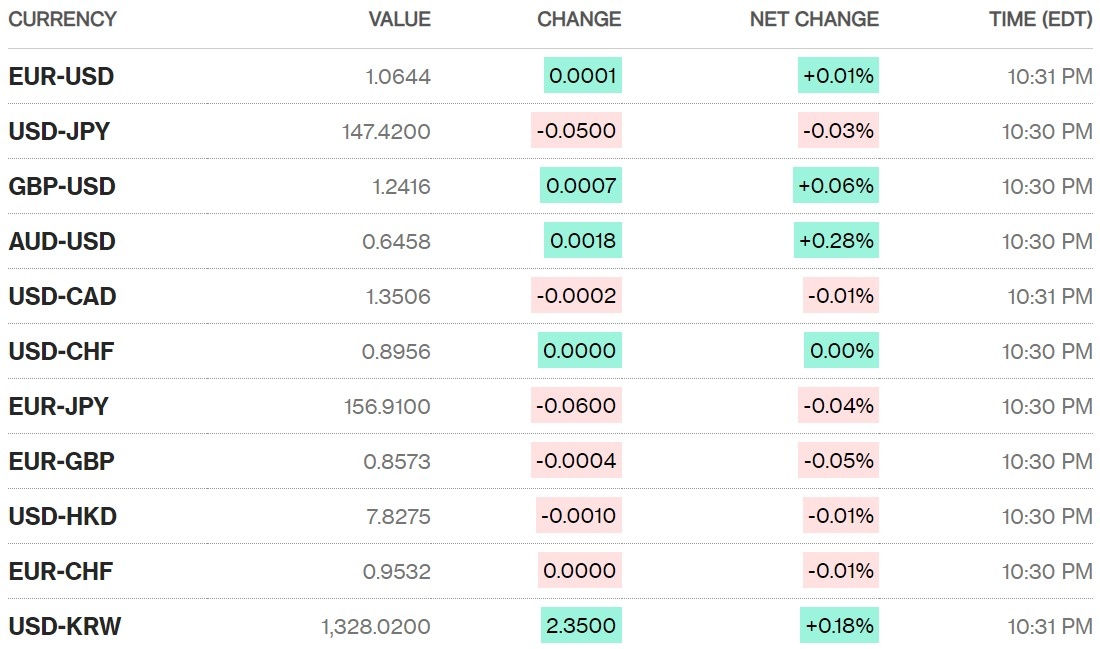Select the GBP-USD pair row label

pos(62,186)
